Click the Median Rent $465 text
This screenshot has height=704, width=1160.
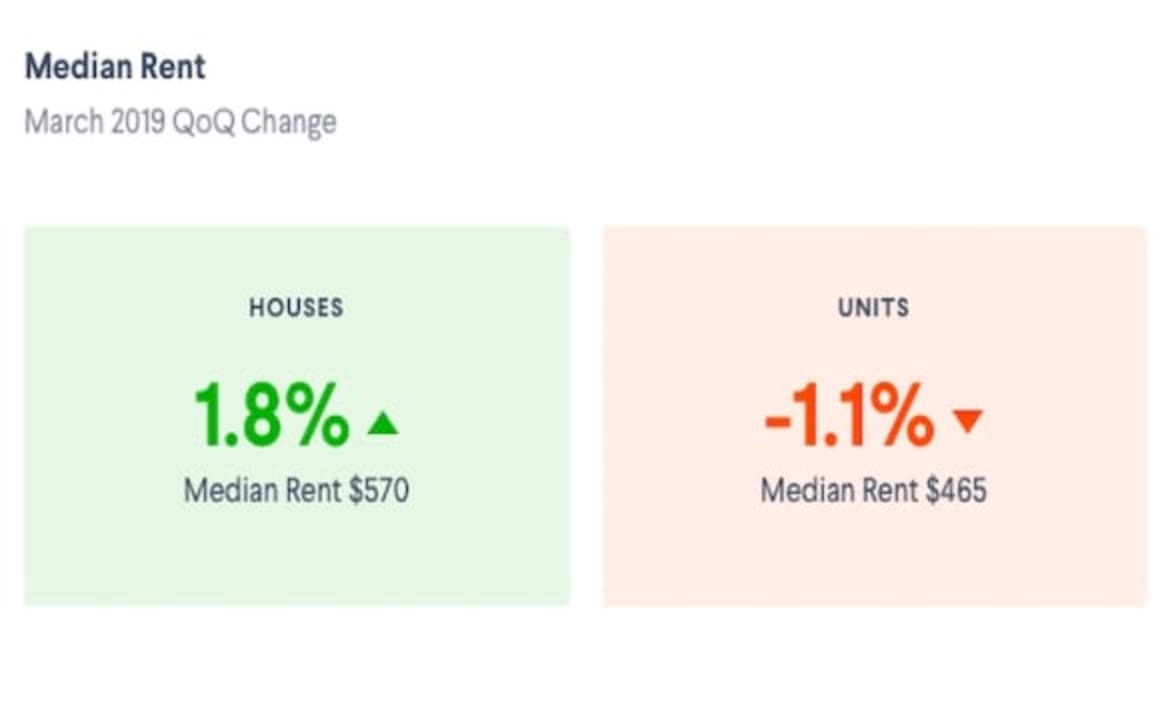(x=874, y=490)
